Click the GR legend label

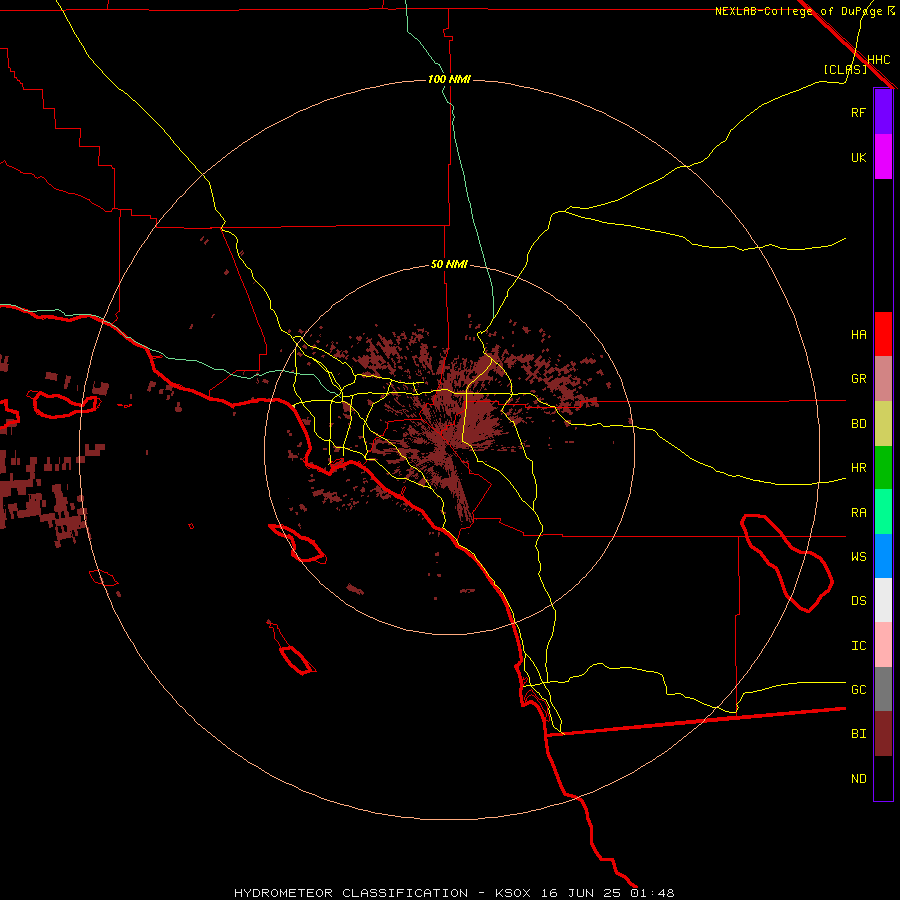tap(858, 379)
